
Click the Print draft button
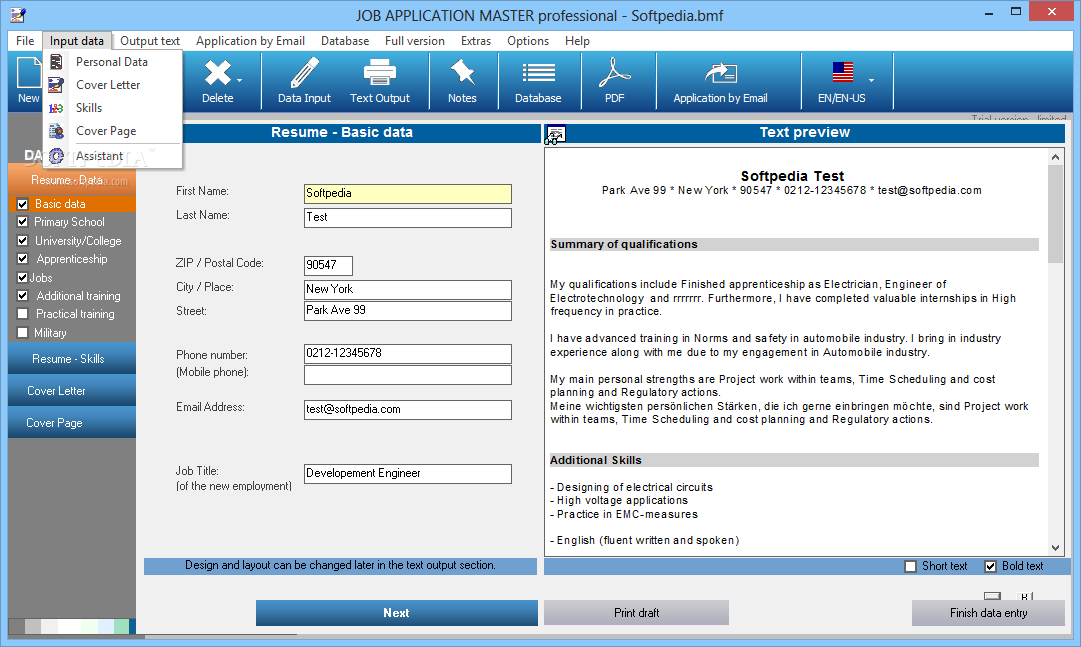(x=636, y=613)
